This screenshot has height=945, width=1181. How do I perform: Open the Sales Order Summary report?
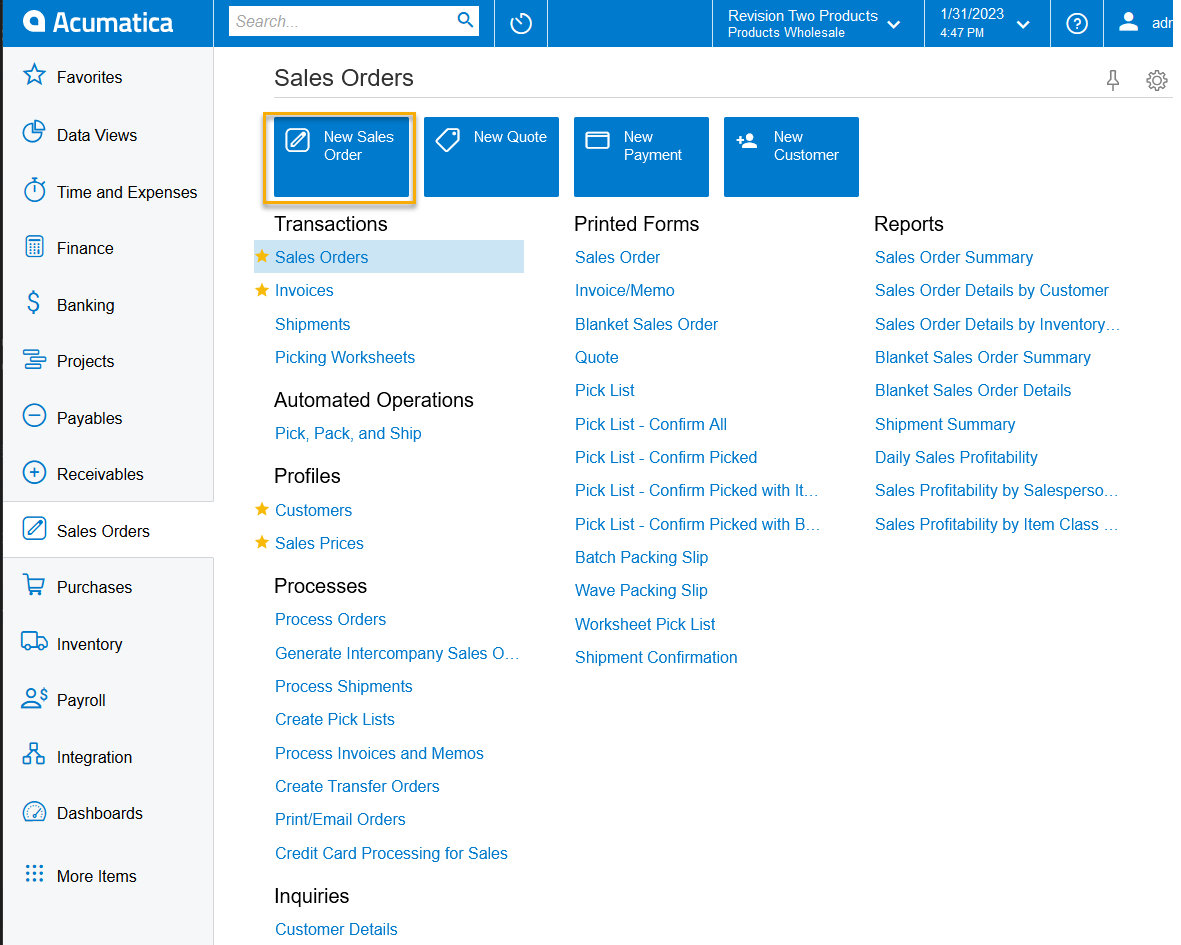click(954, 258)
